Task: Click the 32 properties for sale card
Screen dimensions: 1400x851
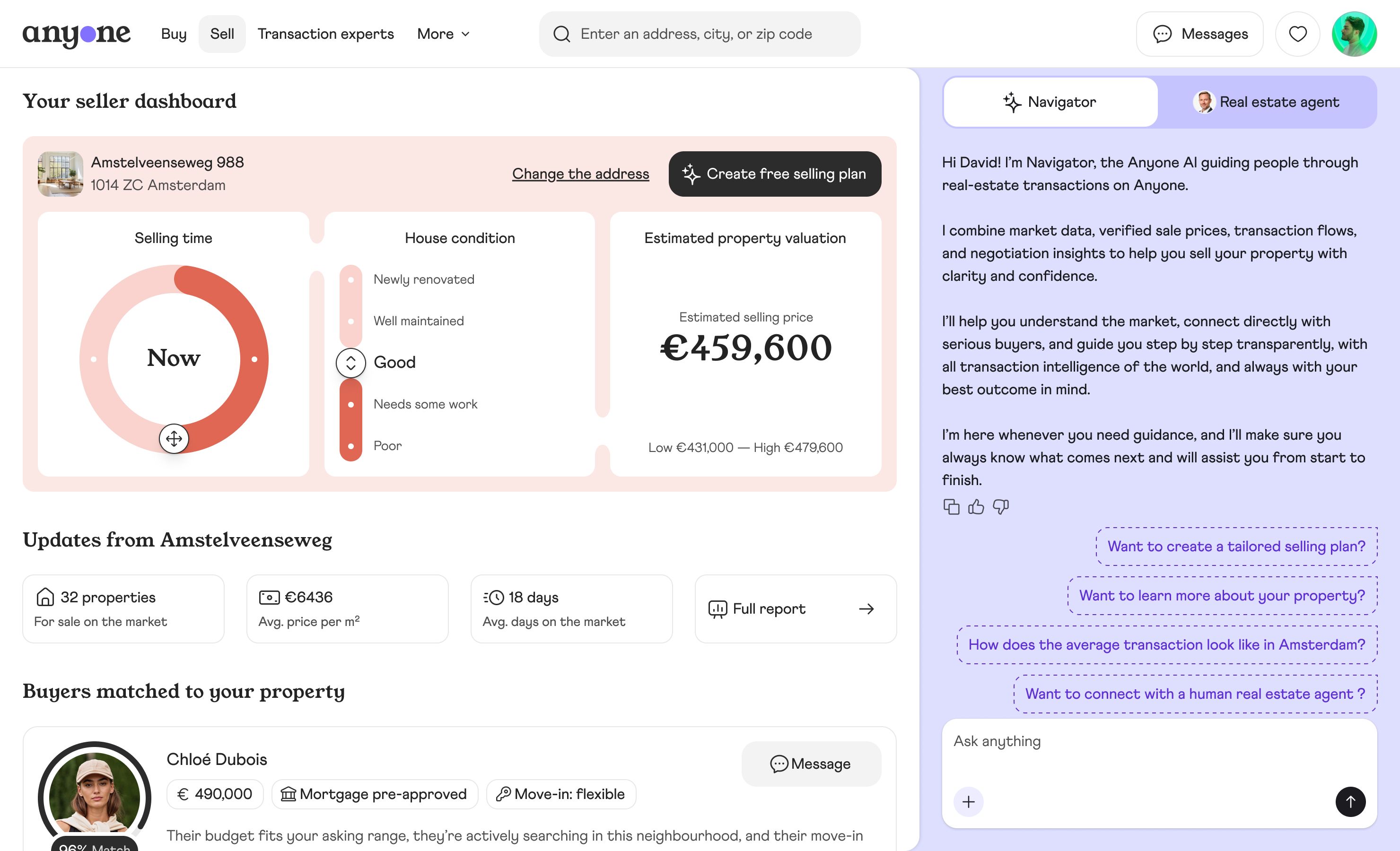Action: click(x=123, y=609)
